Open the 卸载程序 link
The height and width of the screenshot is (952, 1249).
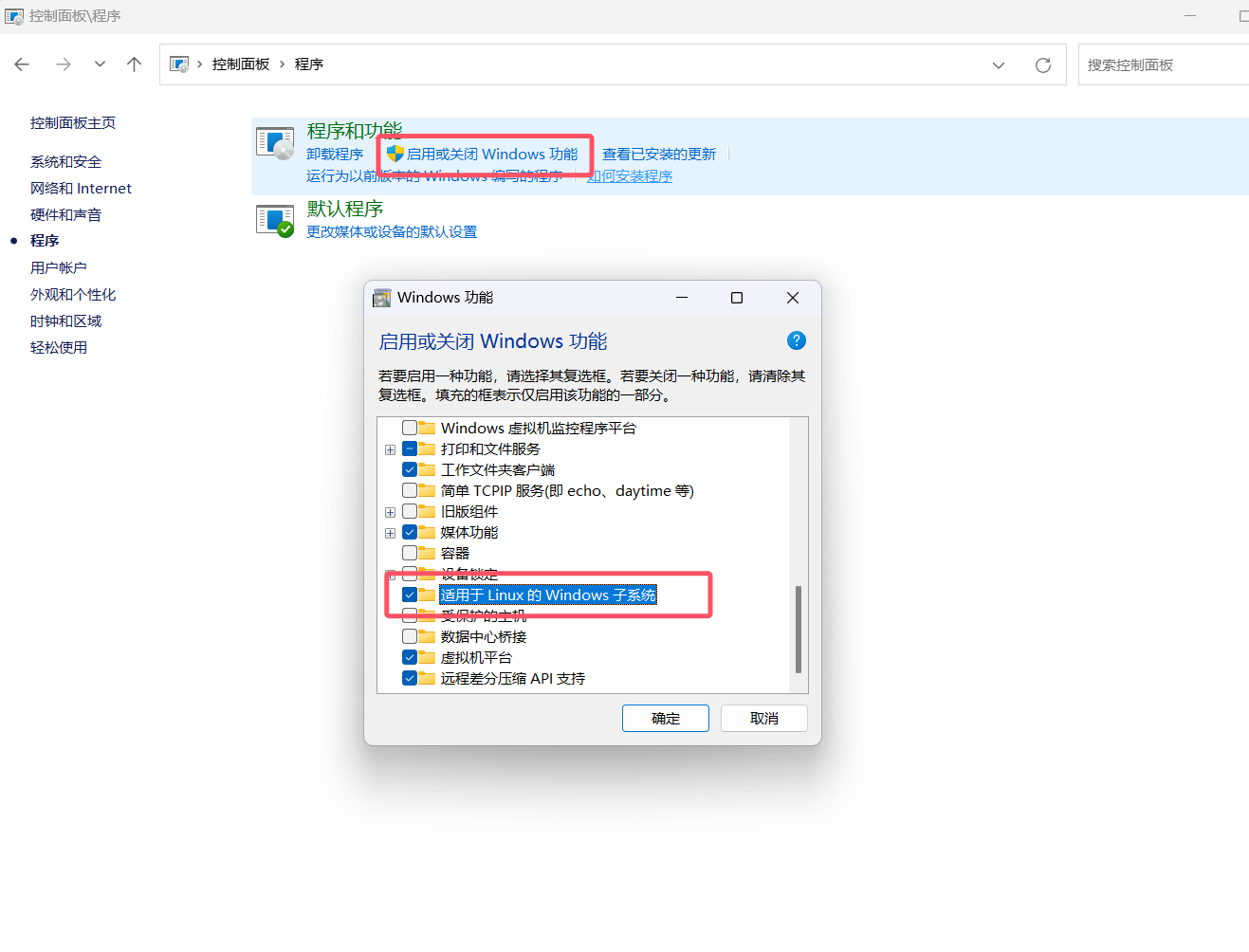(x=335, y=154)
